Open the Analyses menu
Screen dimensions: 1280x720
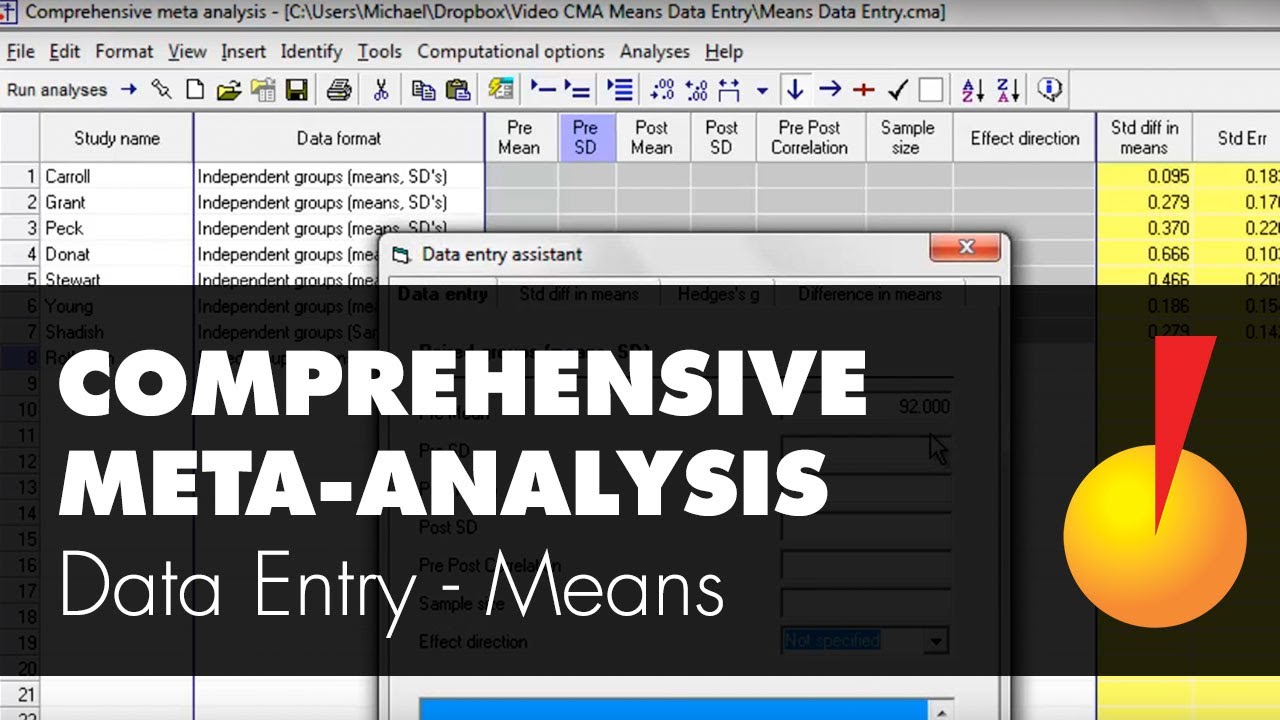(x=655, y=52)
